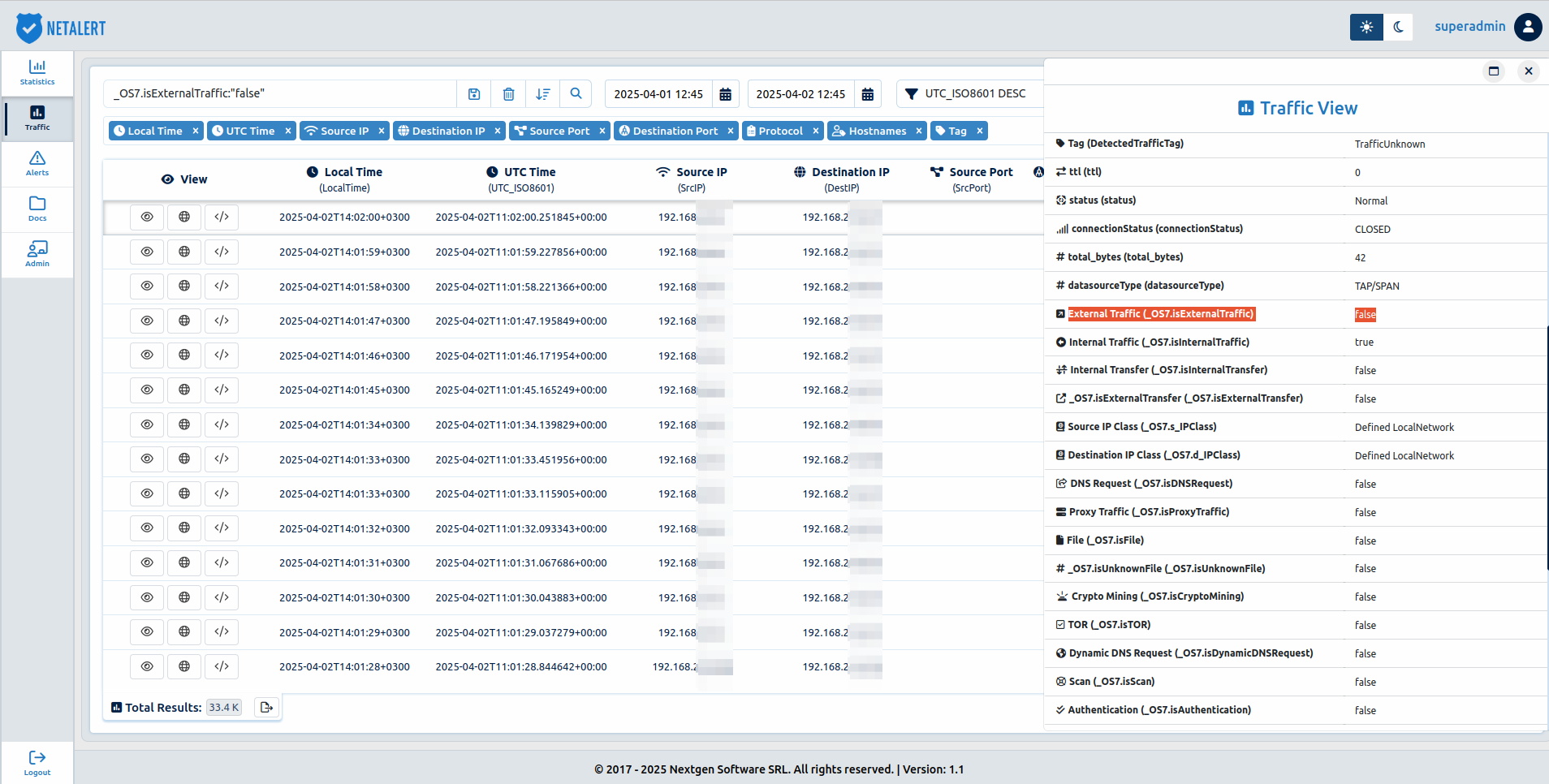This screenshot has height=784, width=1549.
Task: View details of the 14:01:47 row
Action: click(x=147, y=321)
